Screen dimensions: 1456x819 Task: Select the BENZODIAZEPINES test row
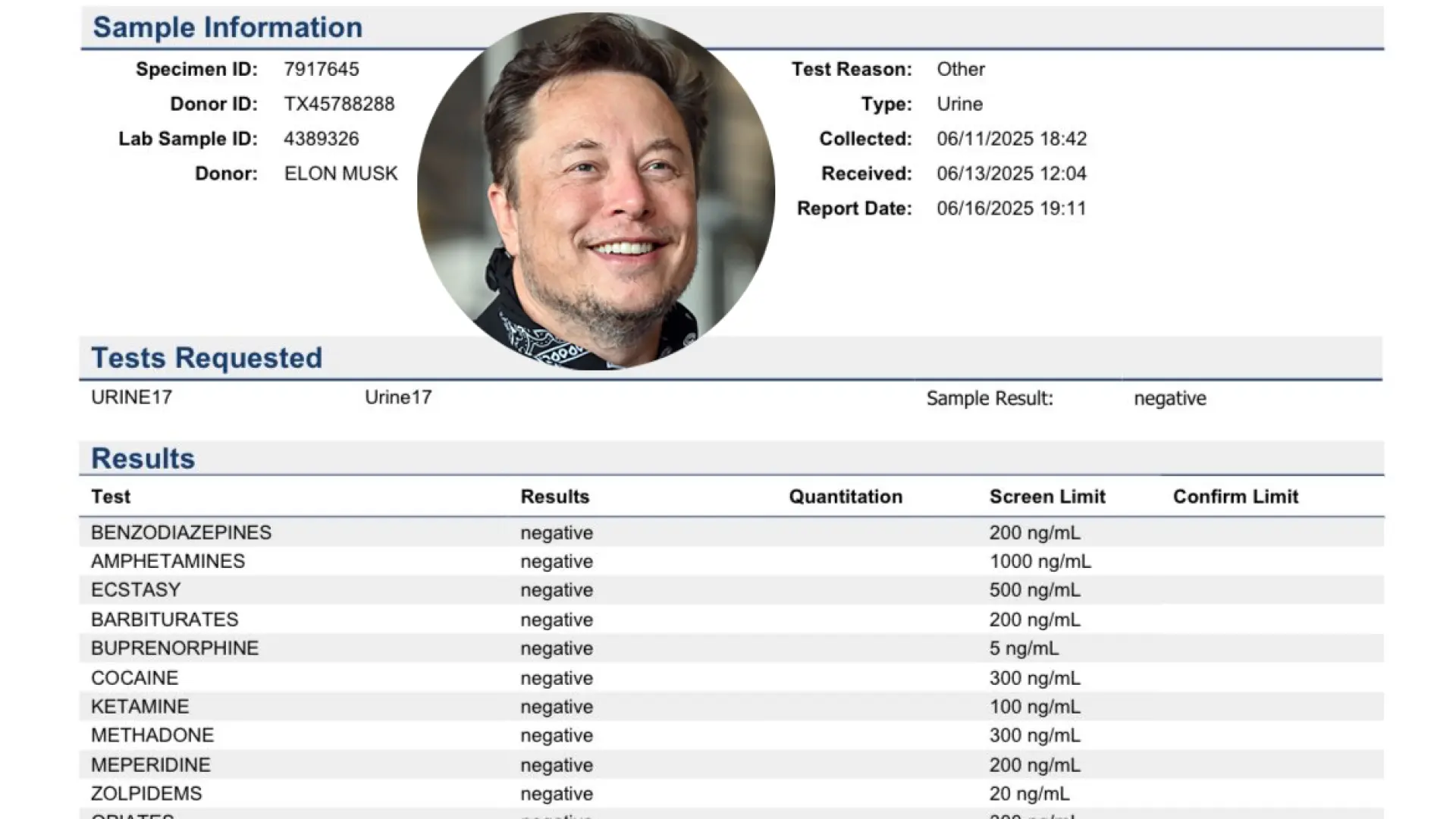tap(180, 532)
